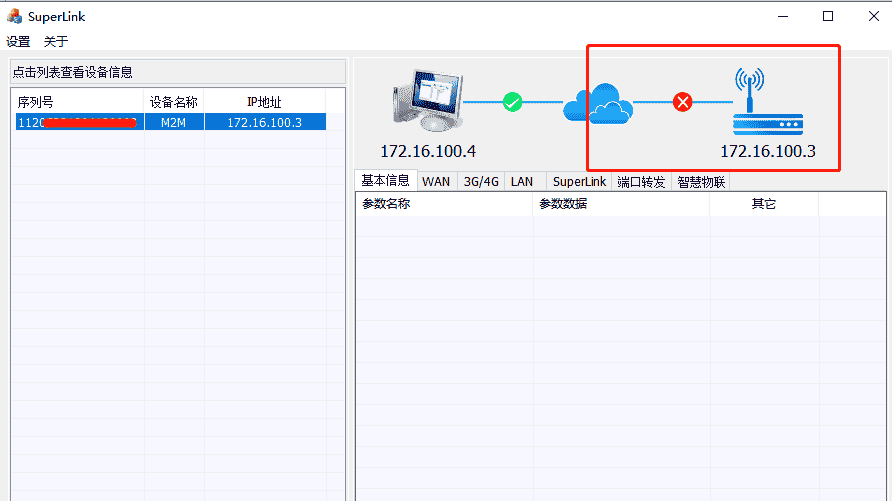The width and height of the screenshot is (892, 501).
Task: Click the 序列号 column header
Action: click(x=36, y=102)
